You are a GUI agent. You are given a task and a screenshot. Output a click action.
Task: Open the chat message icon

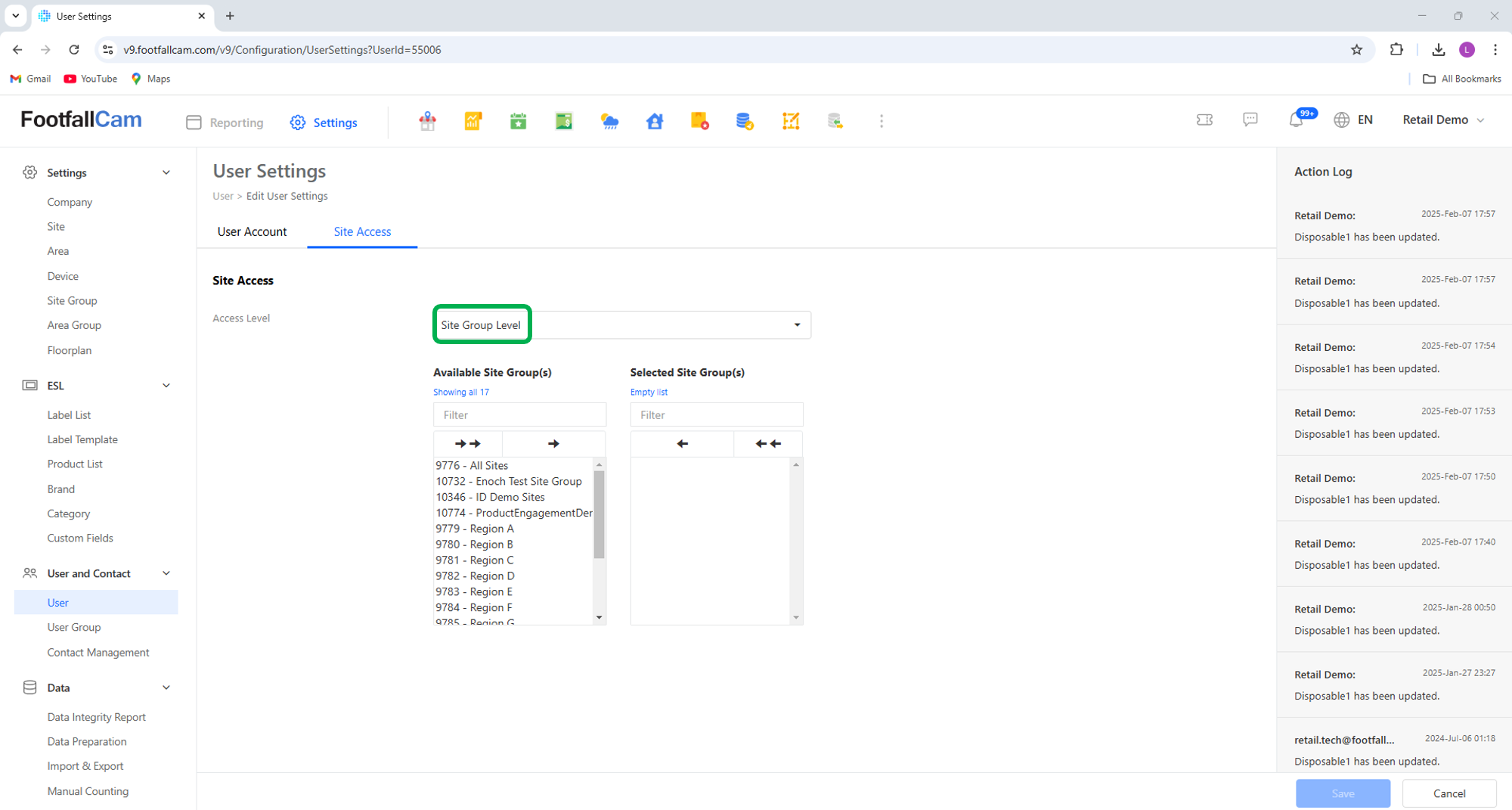[1250, 119]
